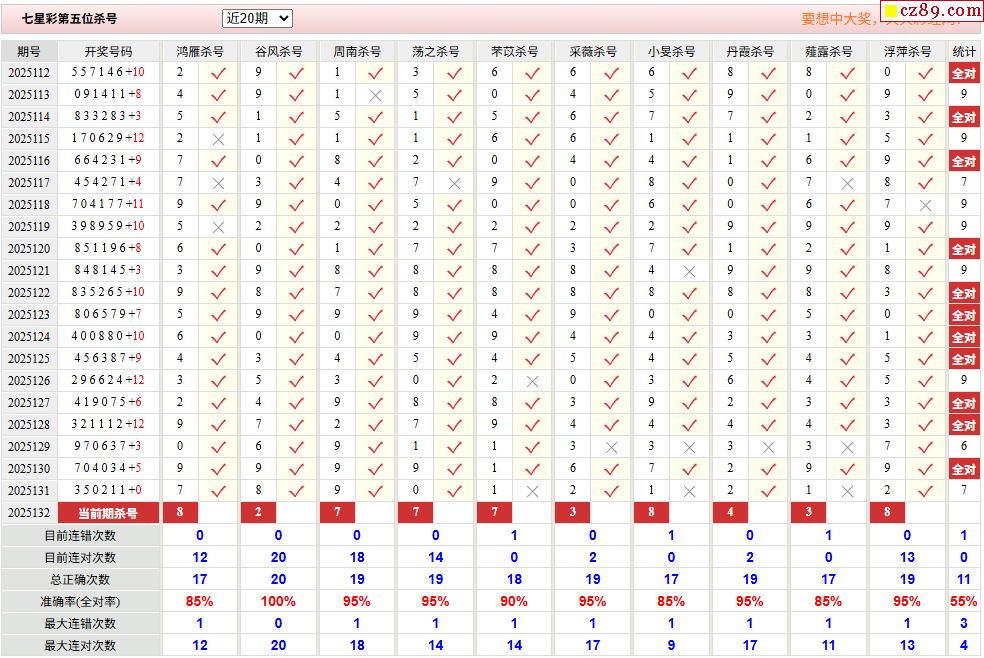Click the 准确率(全对率) row label
Viewport: 984px width, 658px height.
click(x=80, y=601)
